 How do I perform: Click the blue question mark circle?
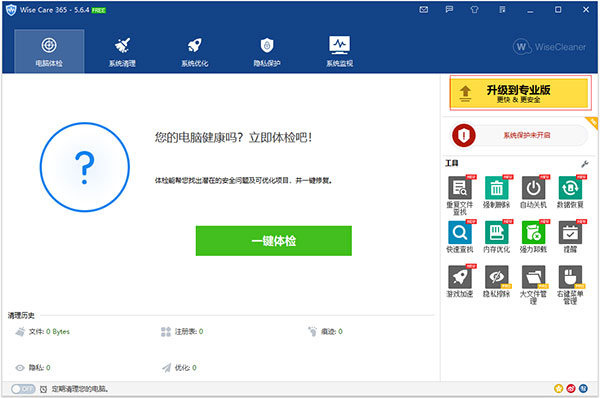tap(85, 167)
